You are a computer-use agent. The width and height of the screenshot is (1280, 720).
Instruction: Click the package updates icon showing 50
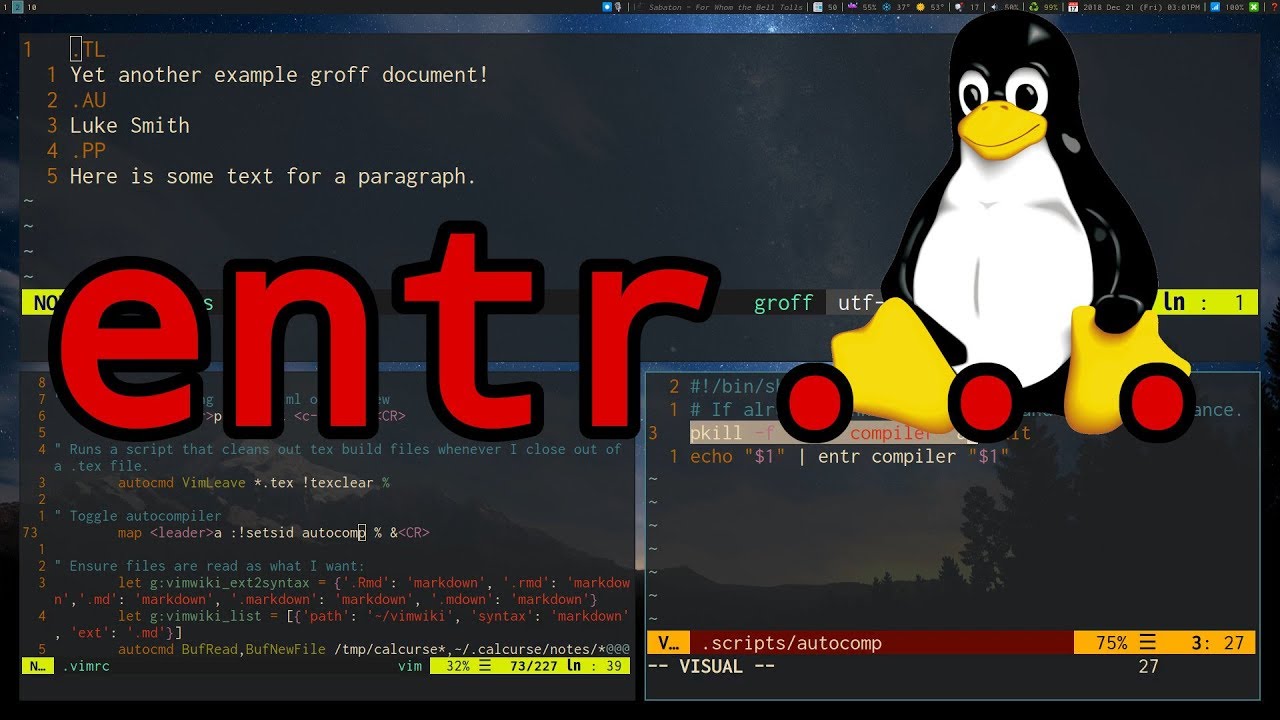tap(818, 6)
